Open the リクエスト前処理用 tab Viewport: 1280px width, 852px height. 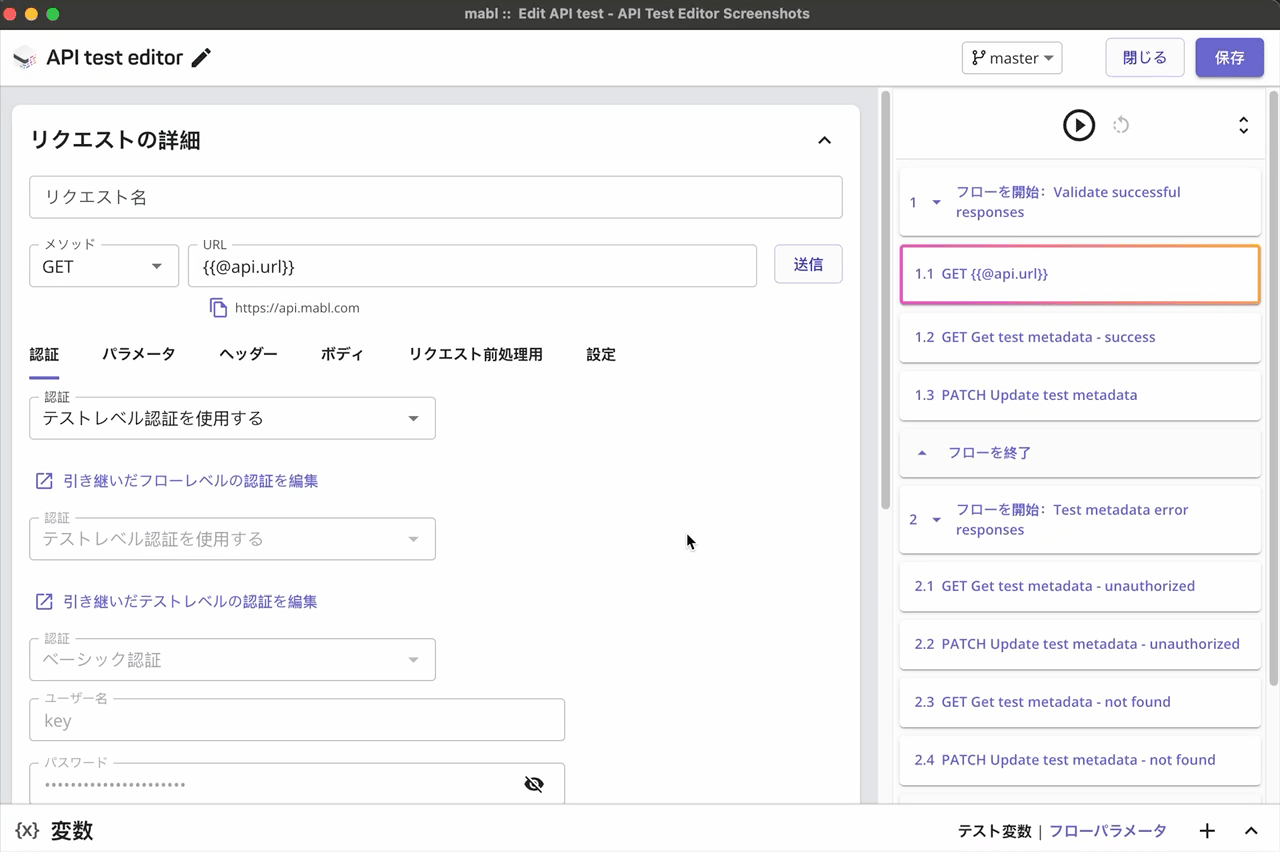475,354
